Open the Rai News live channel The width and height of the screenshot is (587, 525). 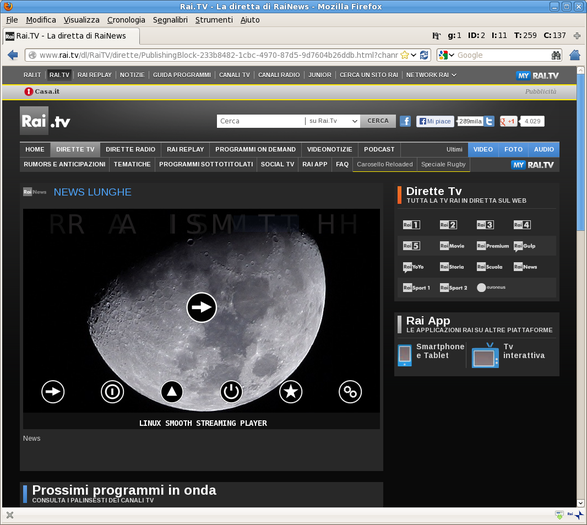tap(525, 267)
